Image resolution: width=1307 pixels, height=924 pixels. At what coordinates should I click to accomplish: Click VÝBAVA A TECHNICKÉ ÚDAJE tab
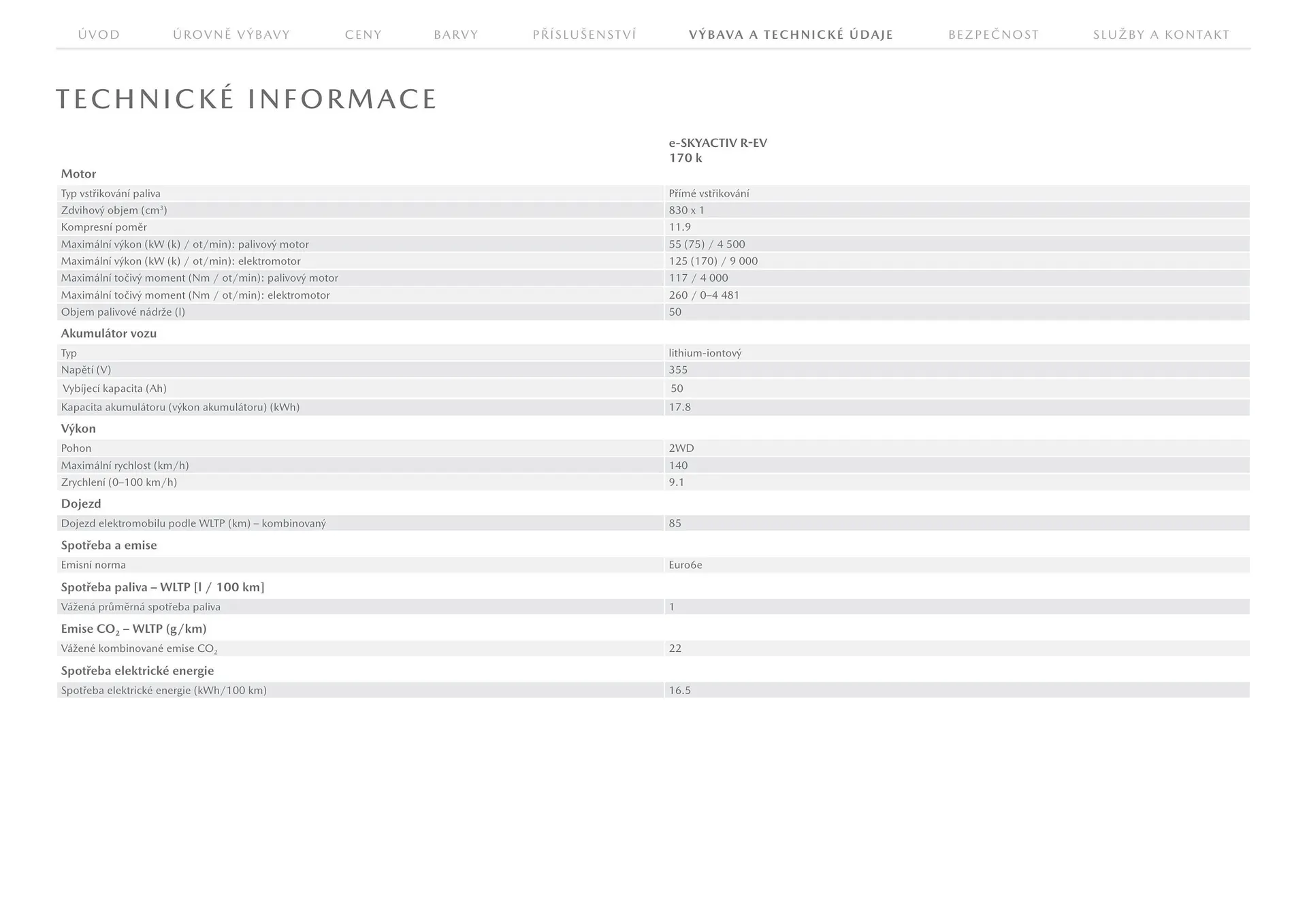[791, 35]
